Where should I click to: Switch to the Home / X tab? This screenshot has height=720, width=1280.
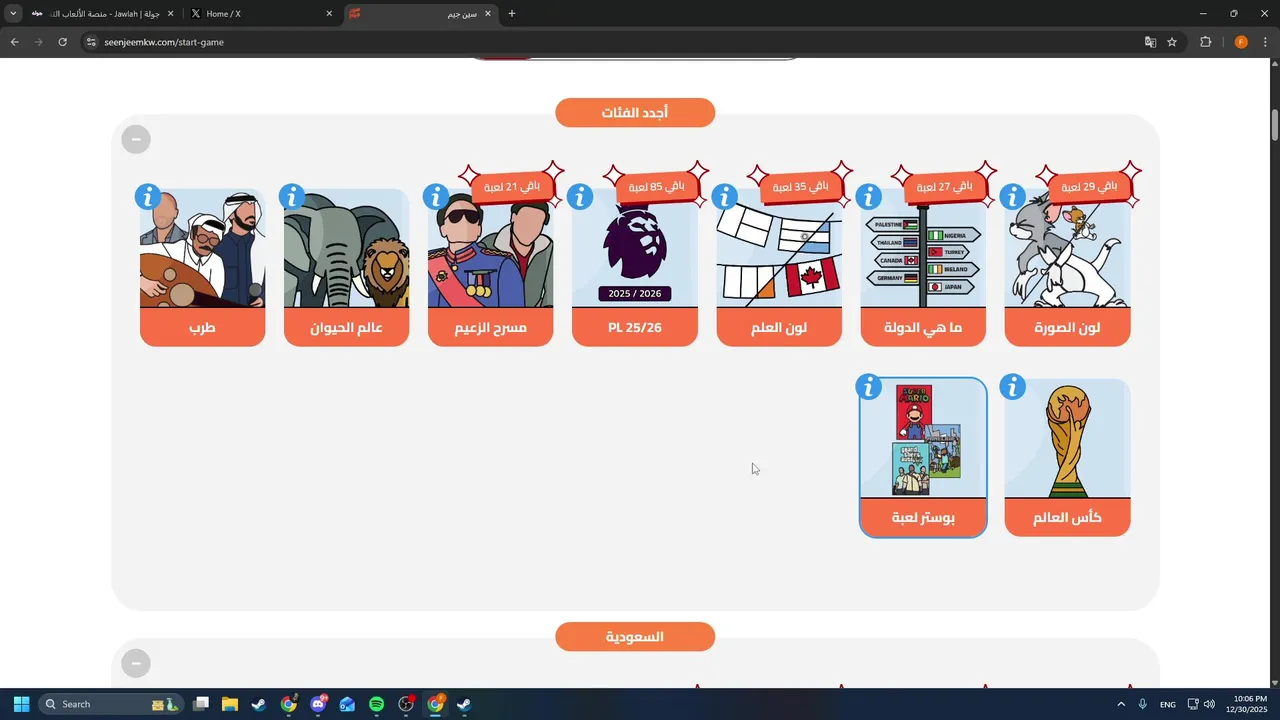[x=262, y=14]
